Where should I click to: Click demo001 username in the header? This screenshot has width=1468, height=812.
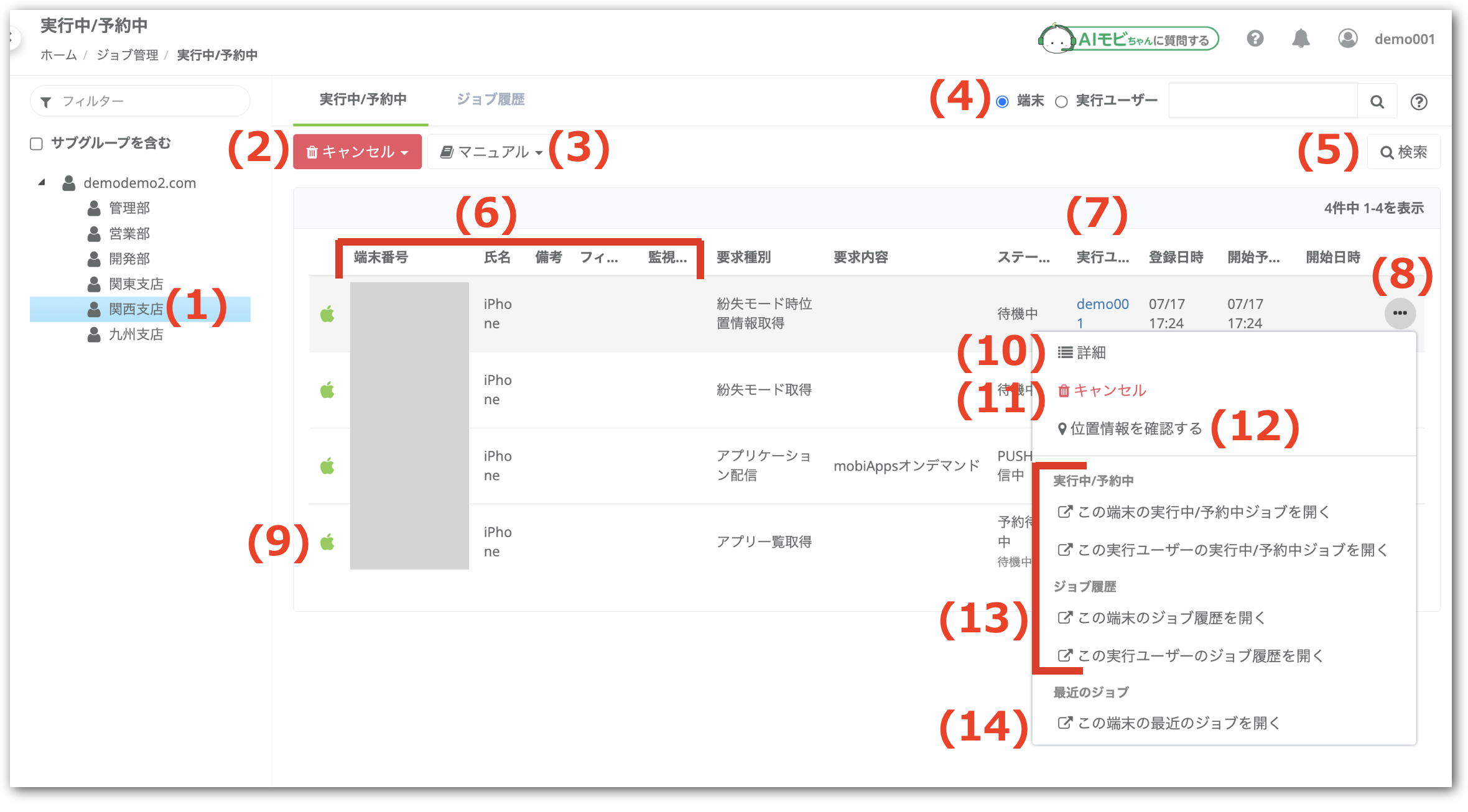(1405, 39)
